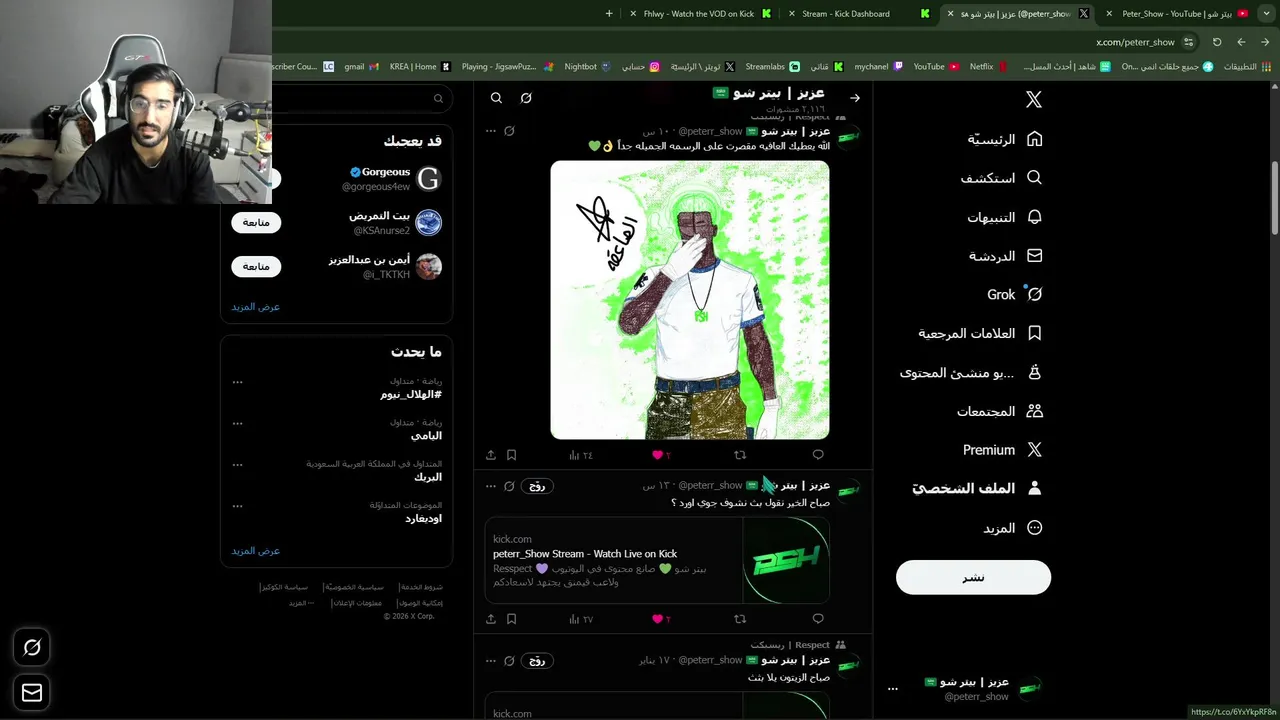Click the x.com/peterr_show address bar

point(1135,42)
